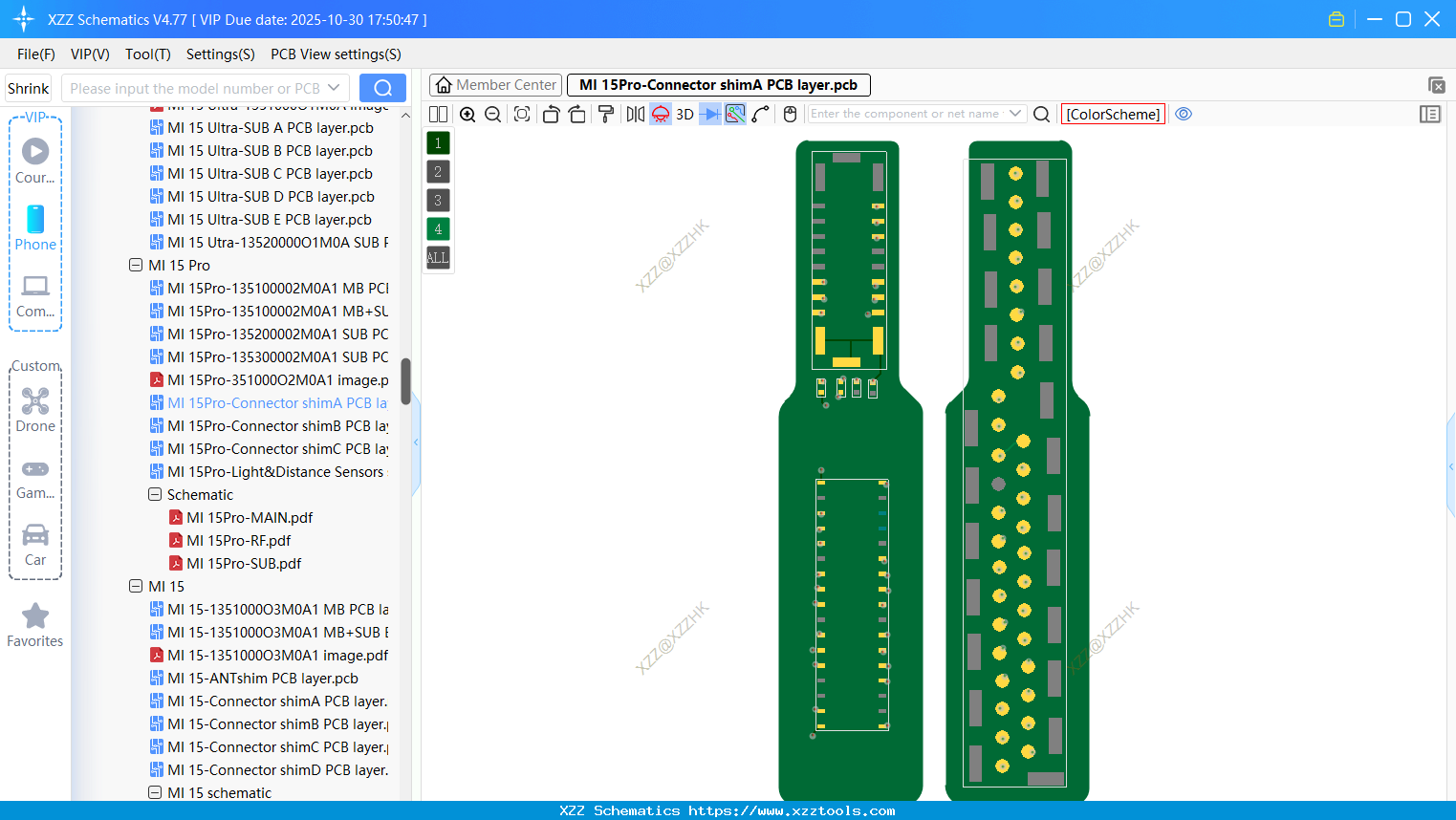
Task: Toggle layer visibility with the eye icon
Action: (x=1184, y=114)
